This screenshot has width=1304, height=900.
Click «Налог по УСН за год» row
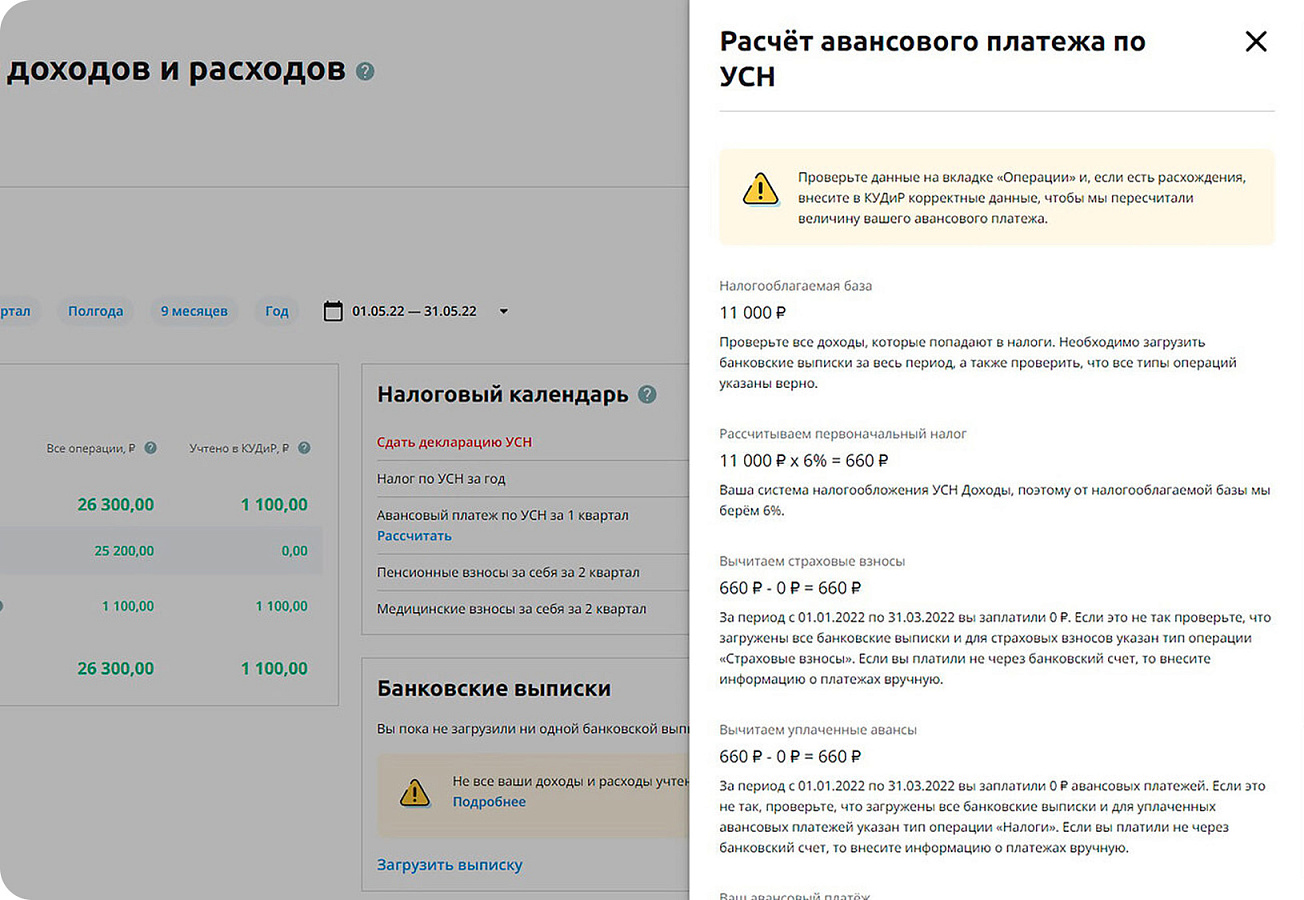click(x=441, y=479)
